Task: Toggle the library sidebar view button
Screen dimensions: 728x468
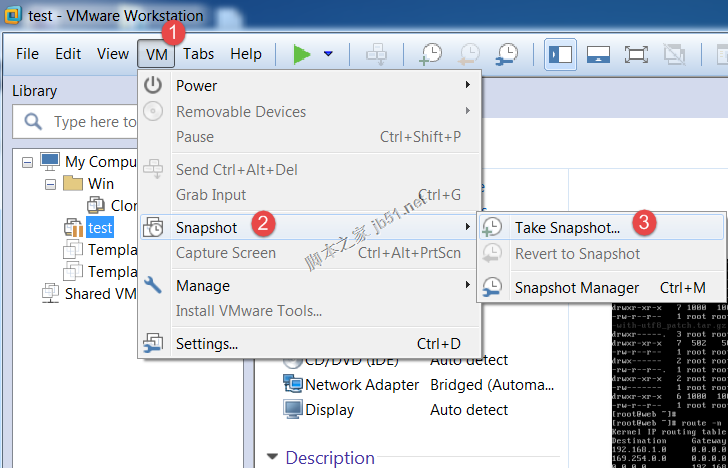Action: coord(560,54)
